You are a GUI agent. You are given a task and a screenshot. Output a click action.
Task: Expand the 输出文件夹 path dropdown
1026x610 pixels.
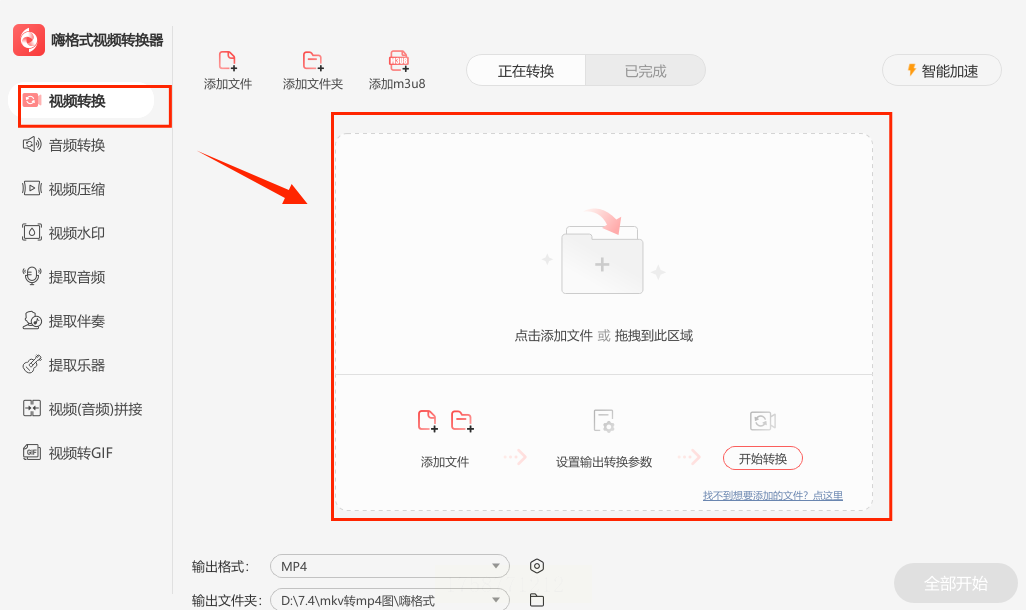tap(389, 600)
